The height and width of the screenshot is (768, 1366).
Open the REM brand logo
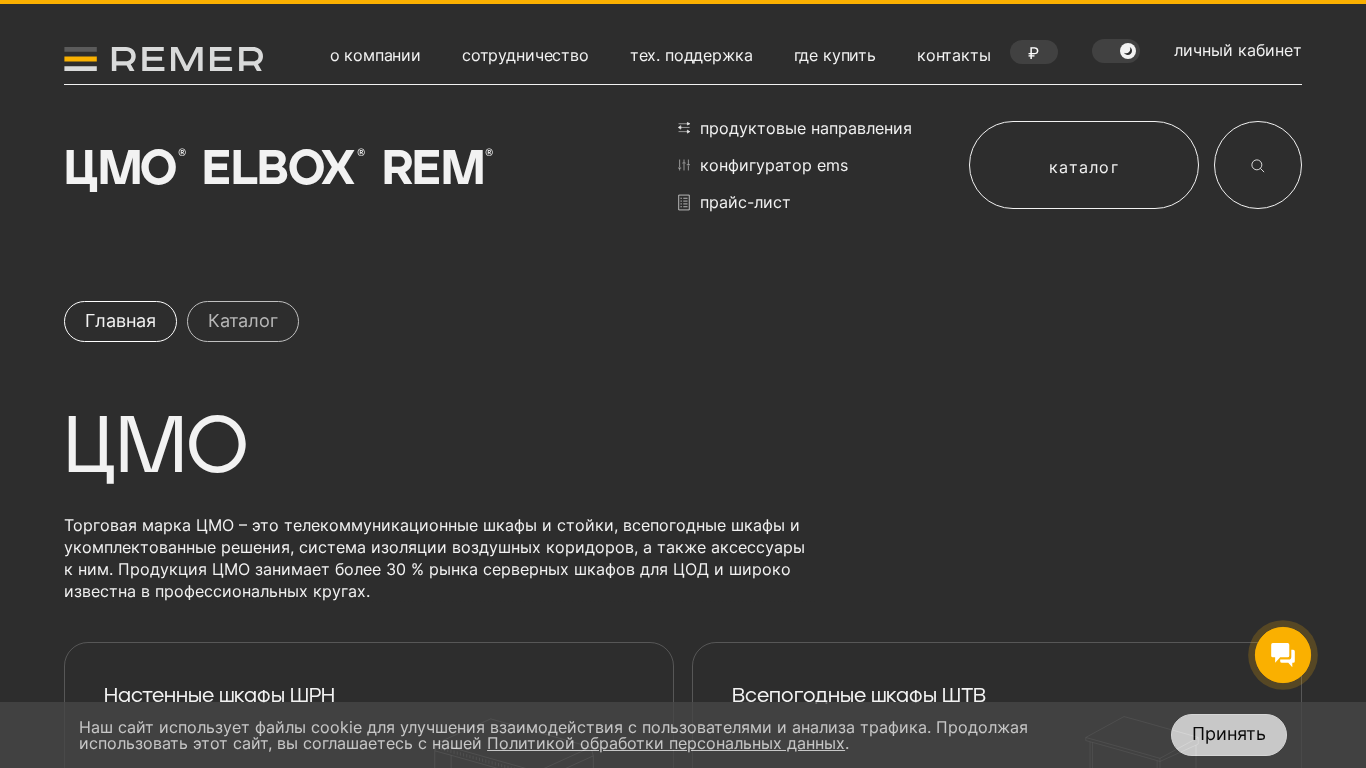pyautogui.click(x=438, y=167)
